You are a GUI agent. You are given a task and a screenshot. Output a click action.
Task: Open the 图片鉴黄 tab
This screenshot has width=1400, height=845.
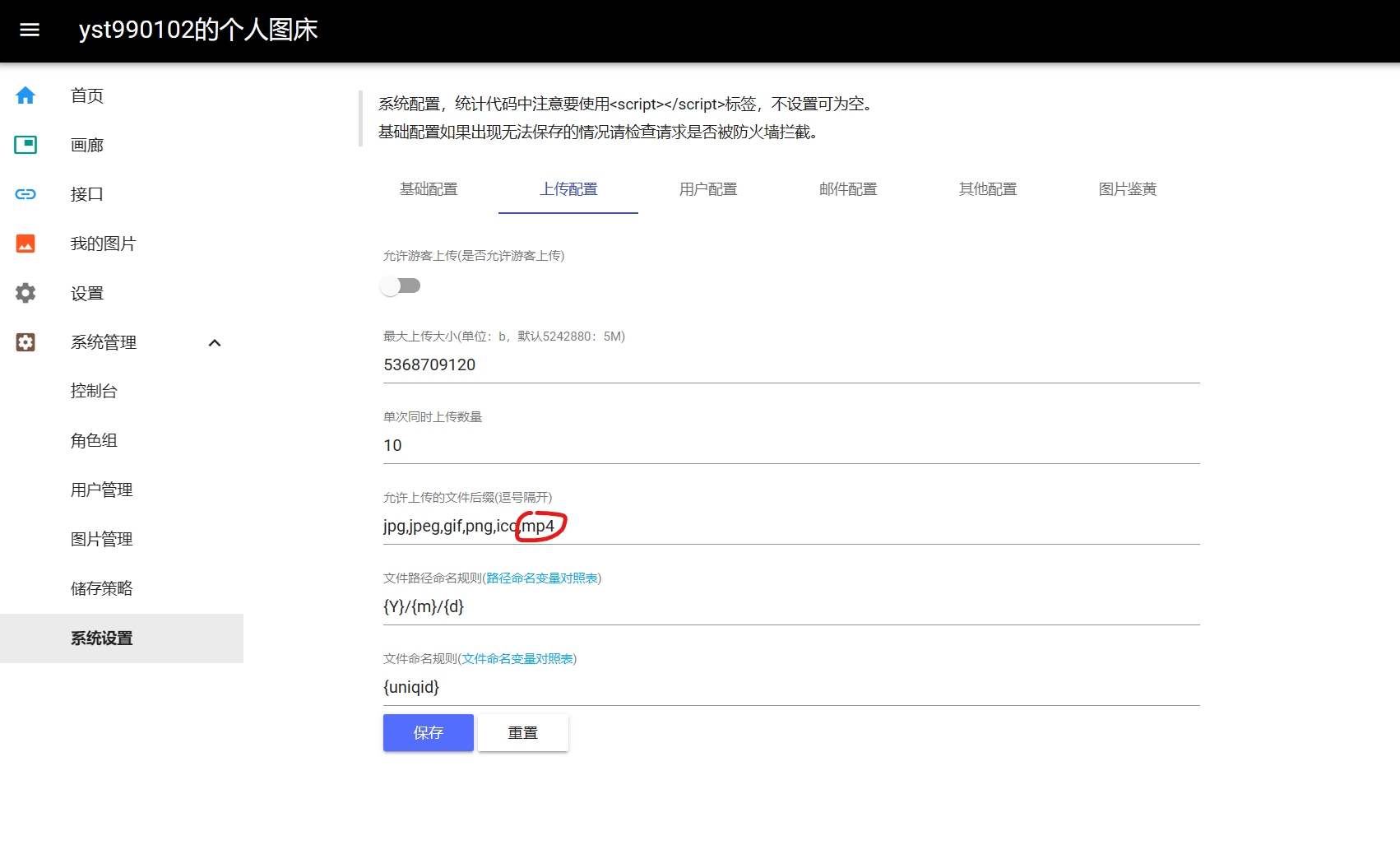pyautogui.click(x=1128, y=189)
